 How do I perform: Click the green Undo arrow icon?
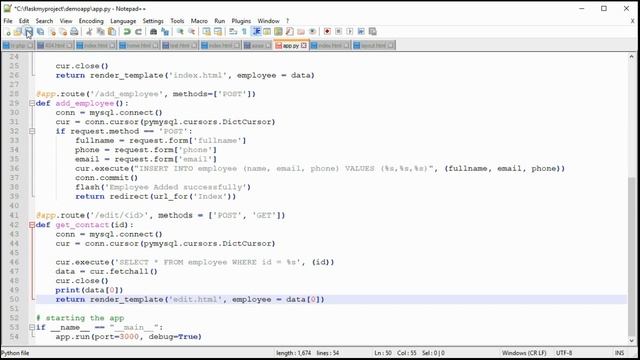tap(127, 32)
